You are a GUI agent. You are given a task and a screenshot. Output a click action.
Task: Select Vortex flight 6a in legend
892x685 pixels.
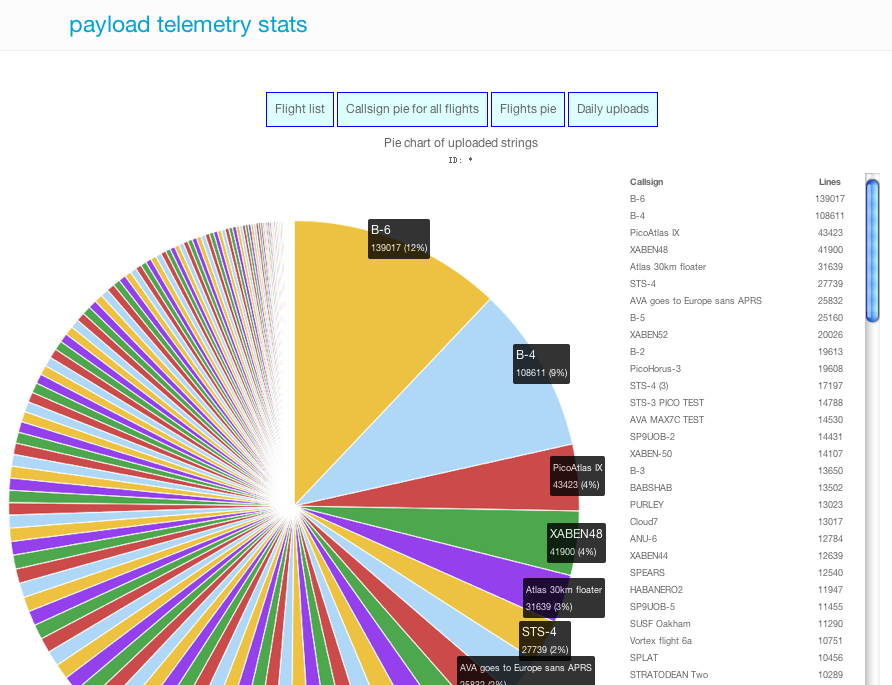point(737,641)
